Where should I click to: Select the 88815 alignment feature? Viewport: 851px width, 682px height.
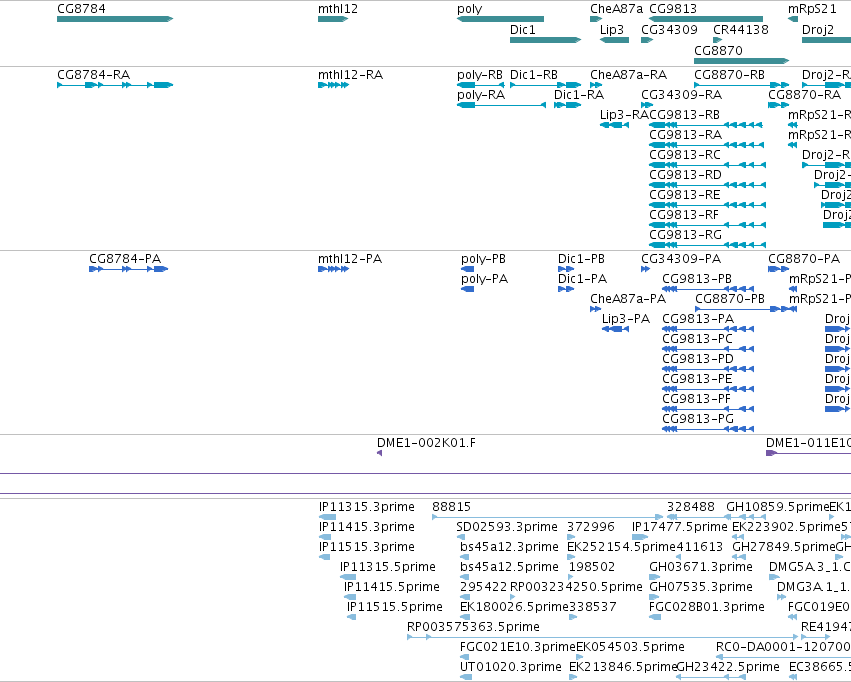tap(548, 517)
